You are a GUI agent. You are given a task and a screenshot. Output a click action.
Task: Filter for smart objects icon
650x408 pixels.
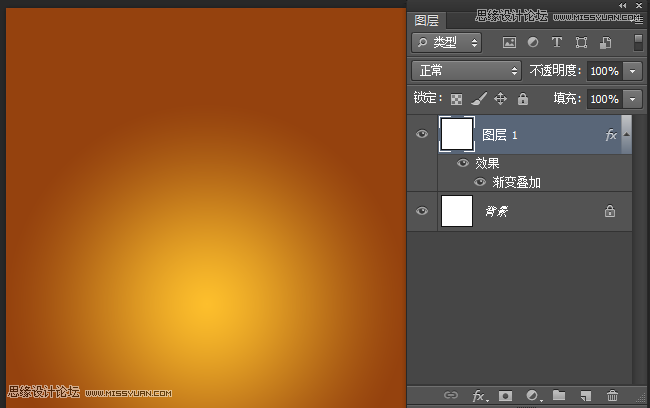[605, 42]
